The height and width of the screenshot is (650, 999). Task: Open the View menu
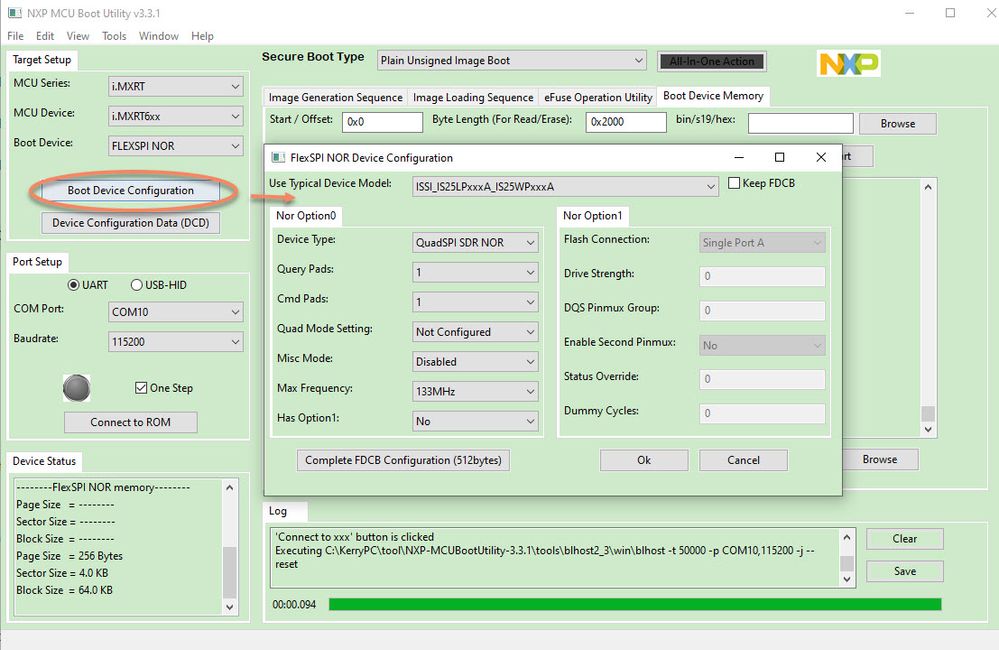(78, 36)
